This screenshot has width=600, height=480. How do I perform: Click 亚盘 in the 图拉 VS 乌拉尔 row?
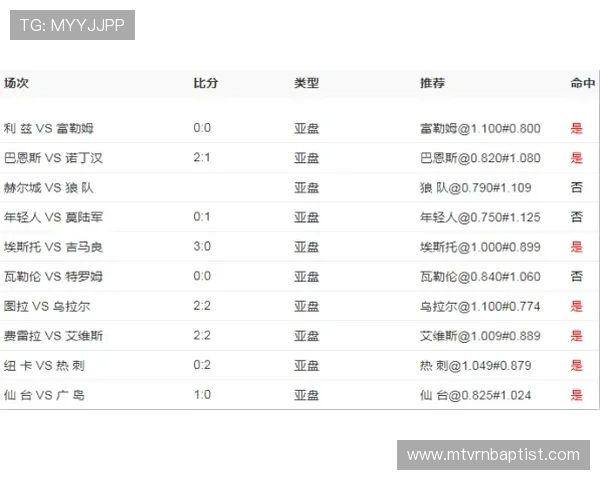pyautogui.click(x=306, y=306)
